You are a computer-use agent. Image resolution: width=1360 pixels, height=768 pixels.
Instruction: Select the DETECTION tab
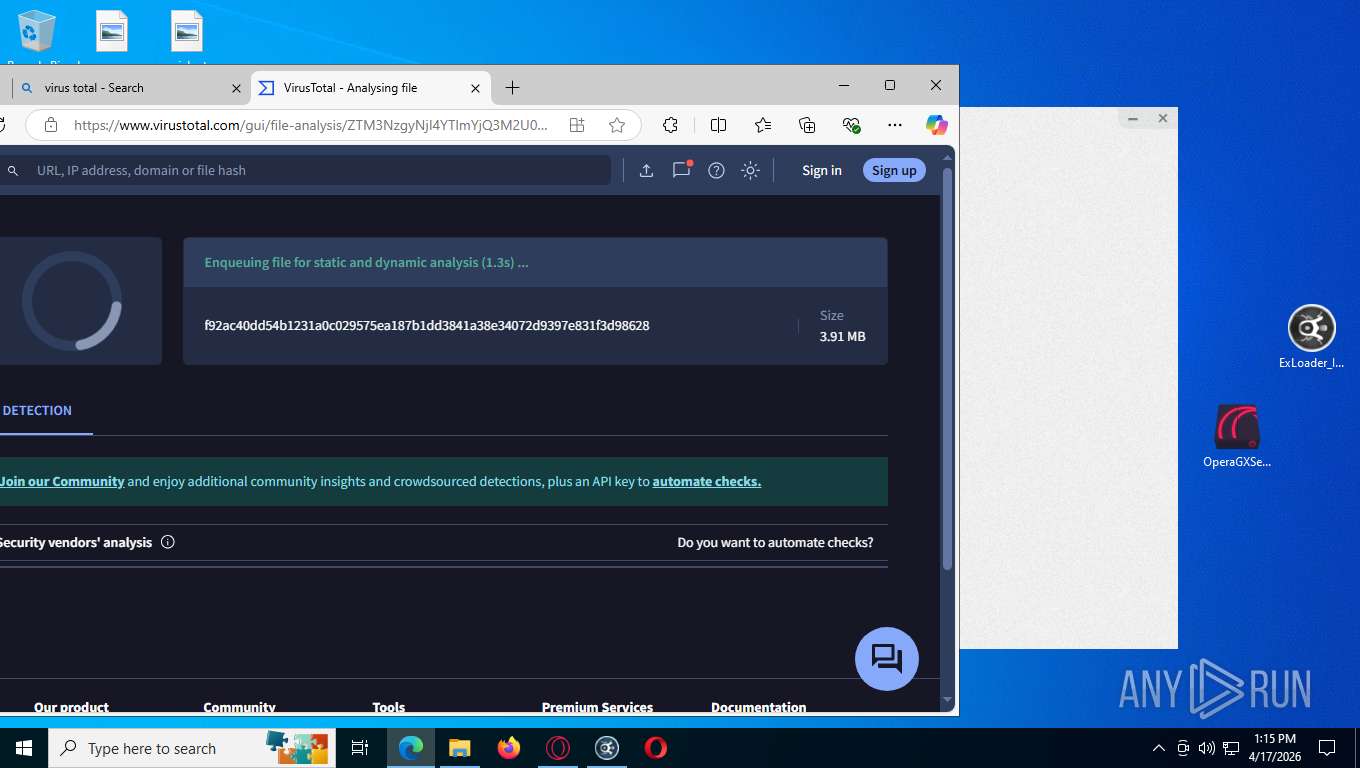tap(37, 410)
